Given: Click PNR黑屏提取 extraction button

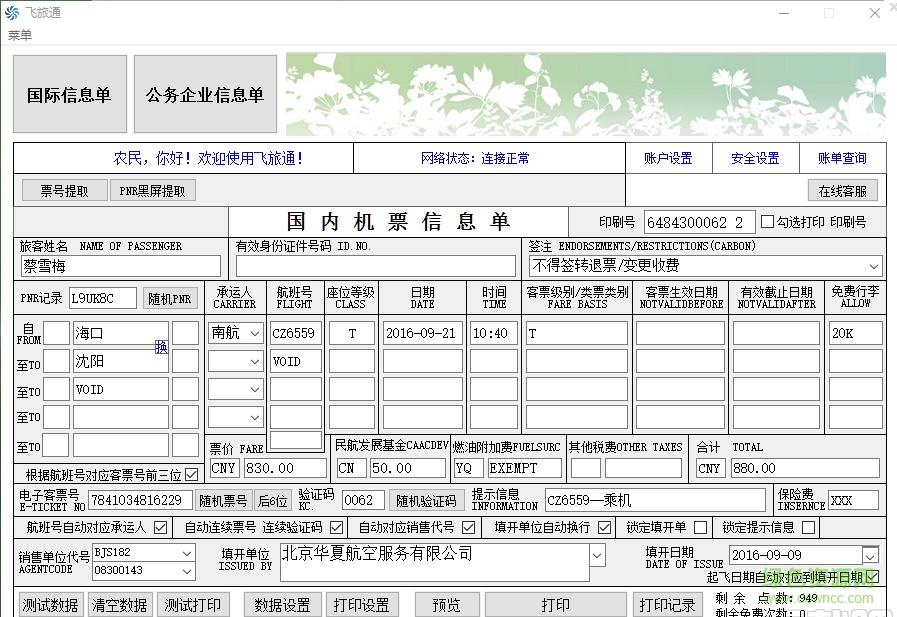Looking at the screenshot, I should (x=152, y=190).
